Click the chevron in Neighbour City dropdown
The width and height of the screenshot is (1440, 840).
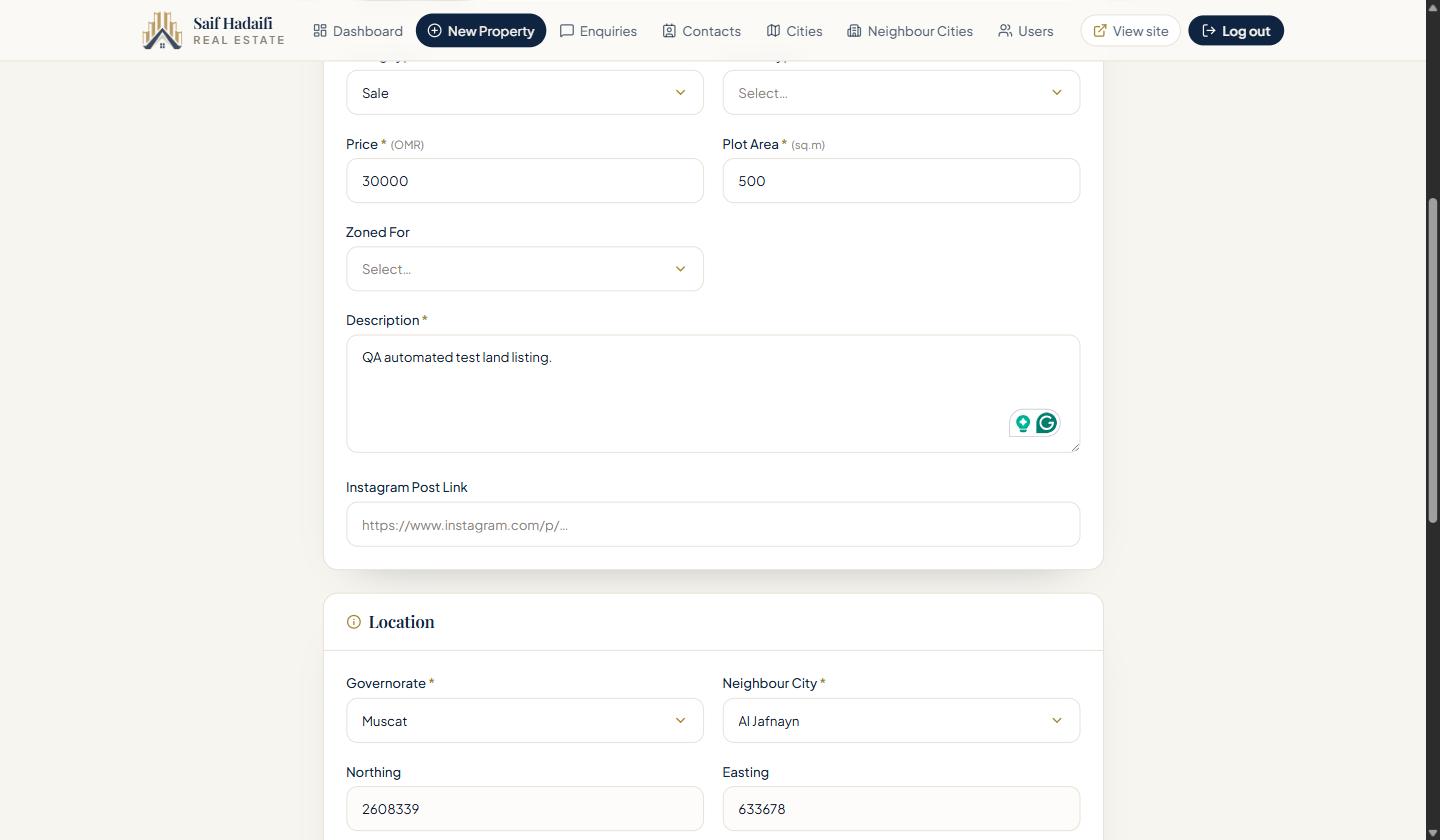click(x=1056, y=721)
